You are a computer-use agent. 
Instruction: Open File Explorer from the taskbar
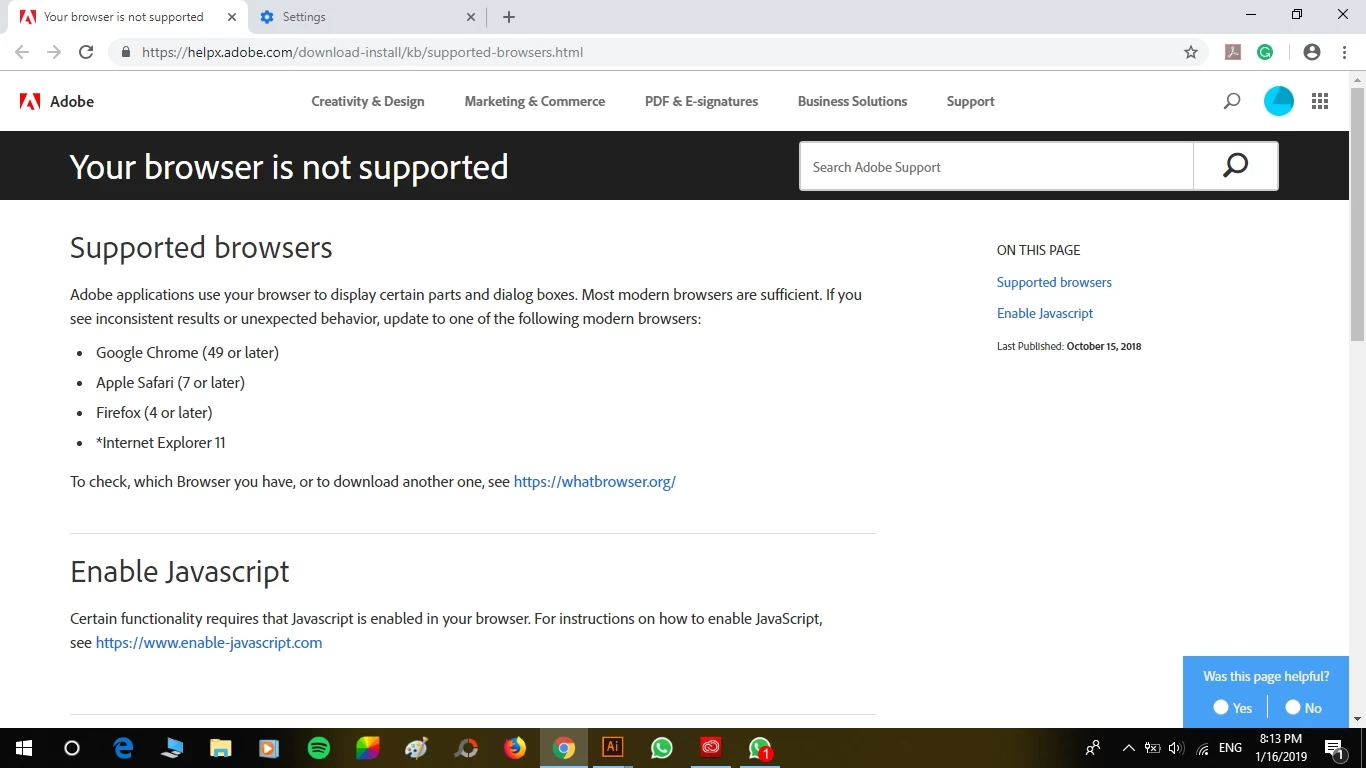221,748
